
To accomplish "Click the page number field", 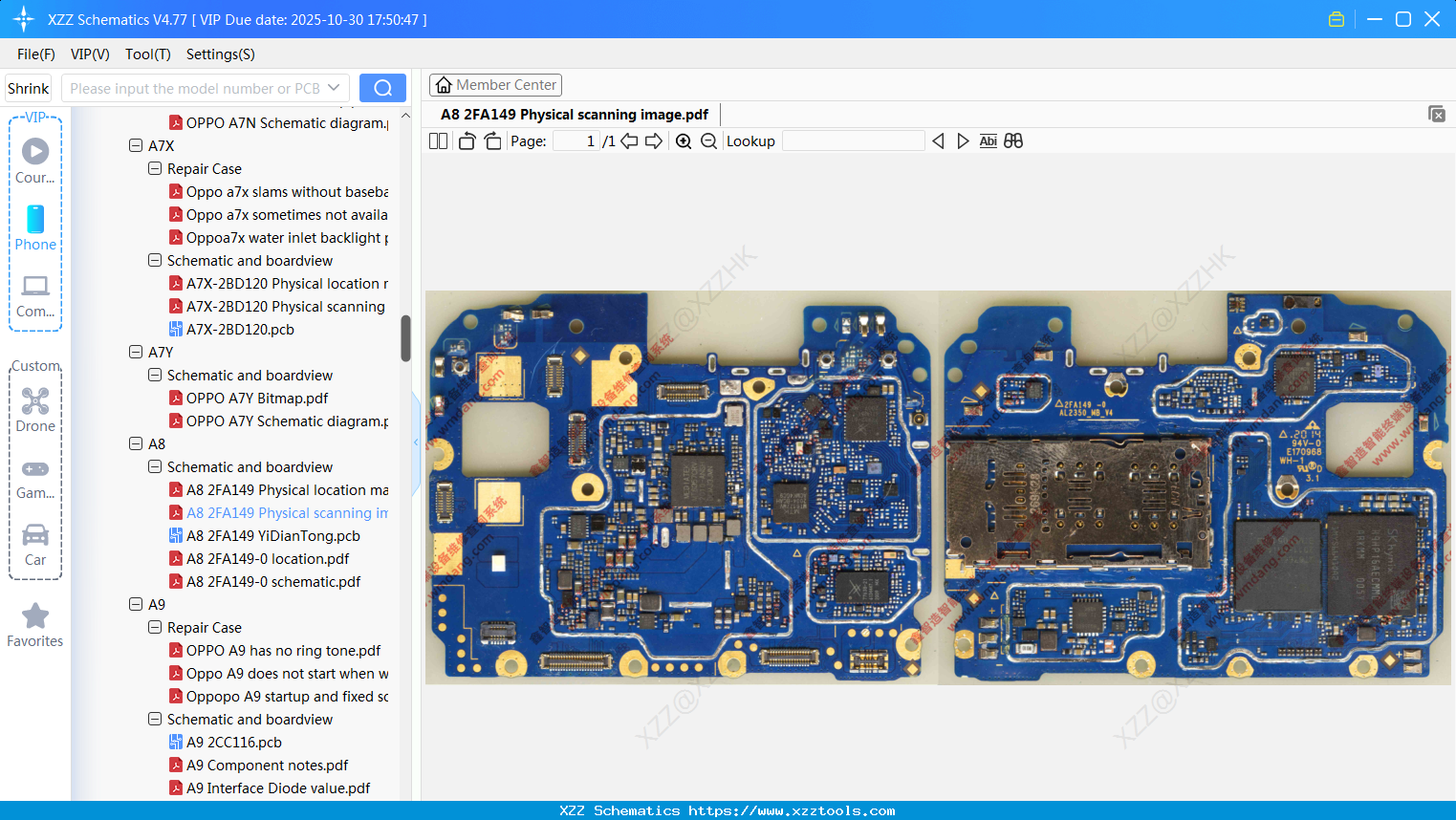I will (x=576, y=140).
